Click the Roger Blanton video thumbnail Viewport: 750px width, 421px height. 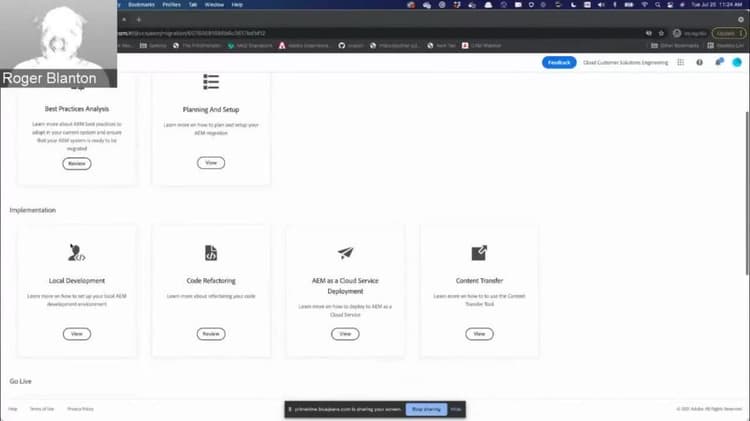pos(58,44)
